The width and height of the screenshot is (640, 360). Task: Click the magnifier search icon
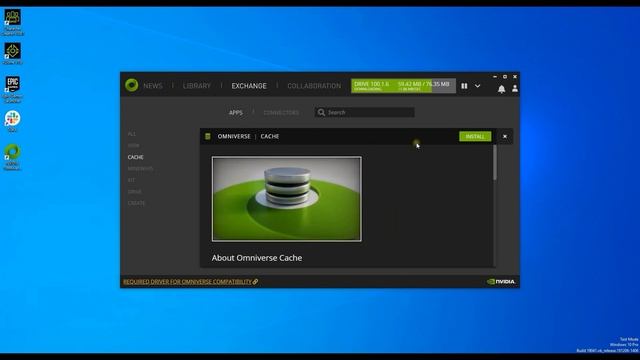tap(321, 112)
